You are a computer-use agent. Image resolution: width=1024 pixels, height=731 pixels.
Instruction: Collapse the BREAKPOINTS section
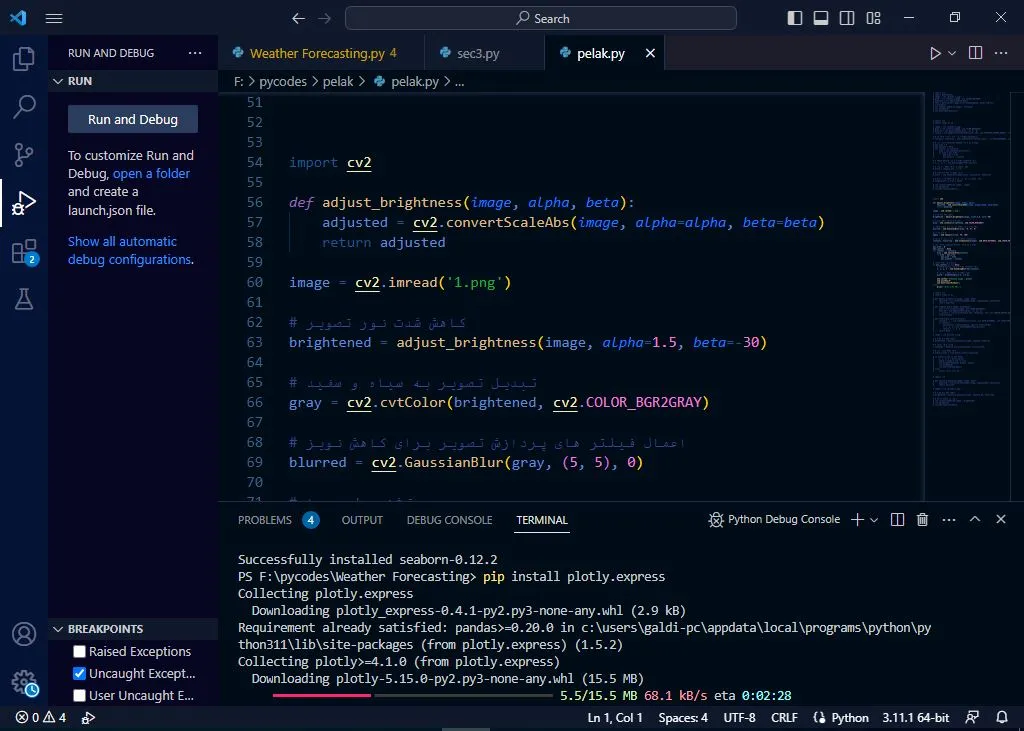click(105, 629)
